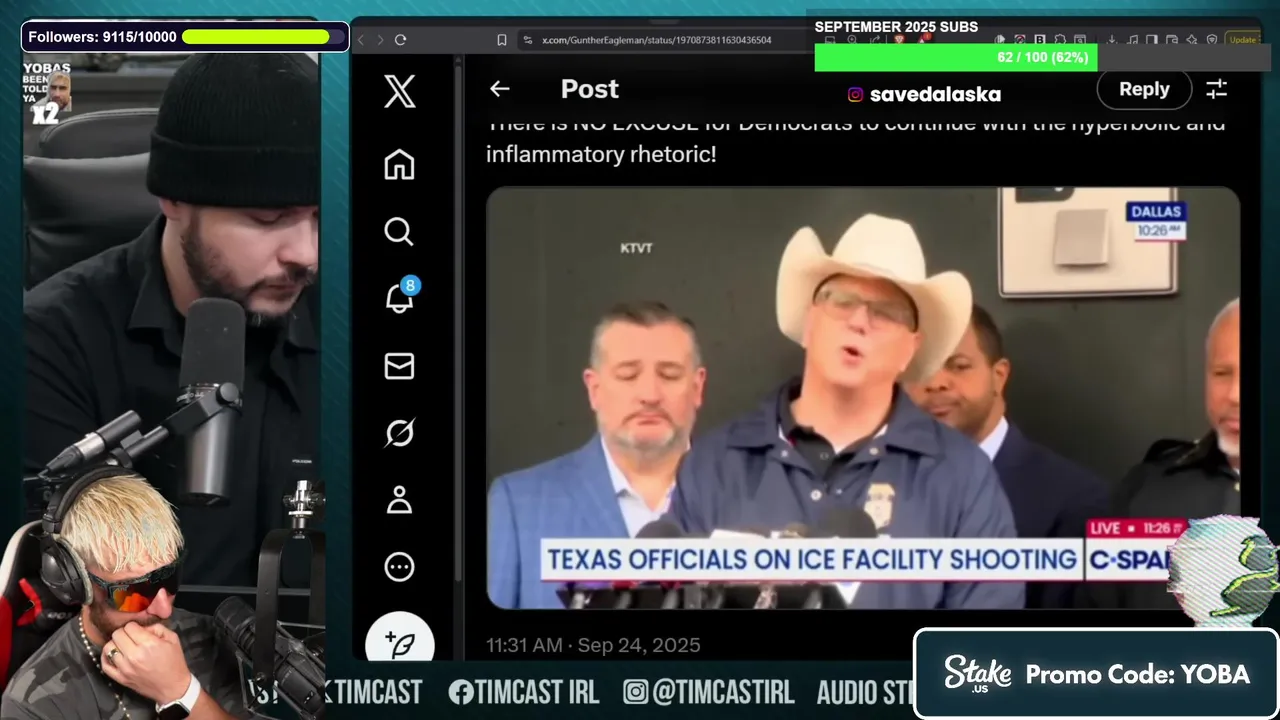Open Notifications bell with 8 badge
Screen dimensions: 1280x720
[401, 297]
